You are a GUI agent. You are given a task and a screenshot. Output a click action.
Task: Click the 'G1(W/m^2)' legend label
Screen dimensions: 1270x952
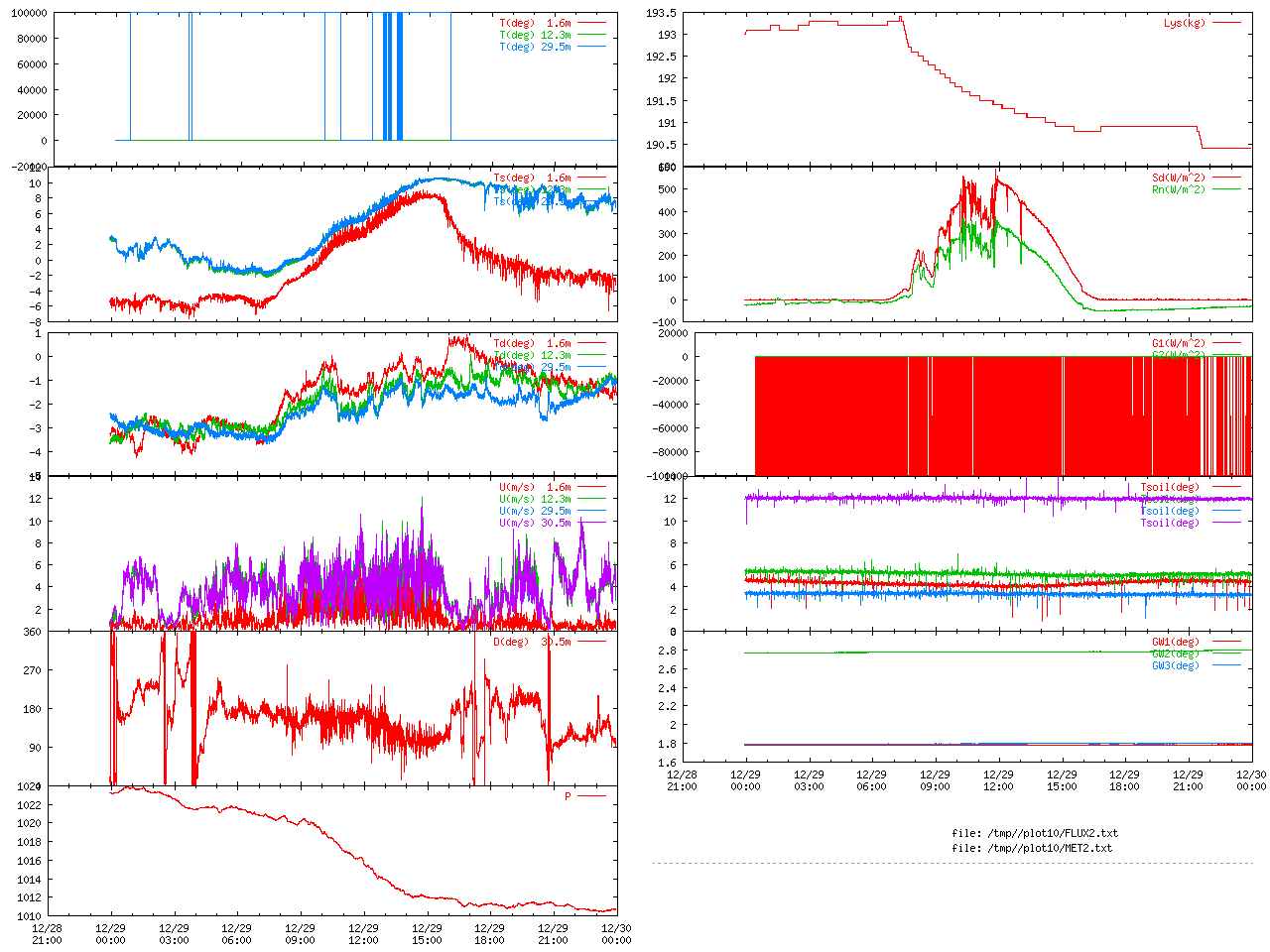[x=1179, y=344]
